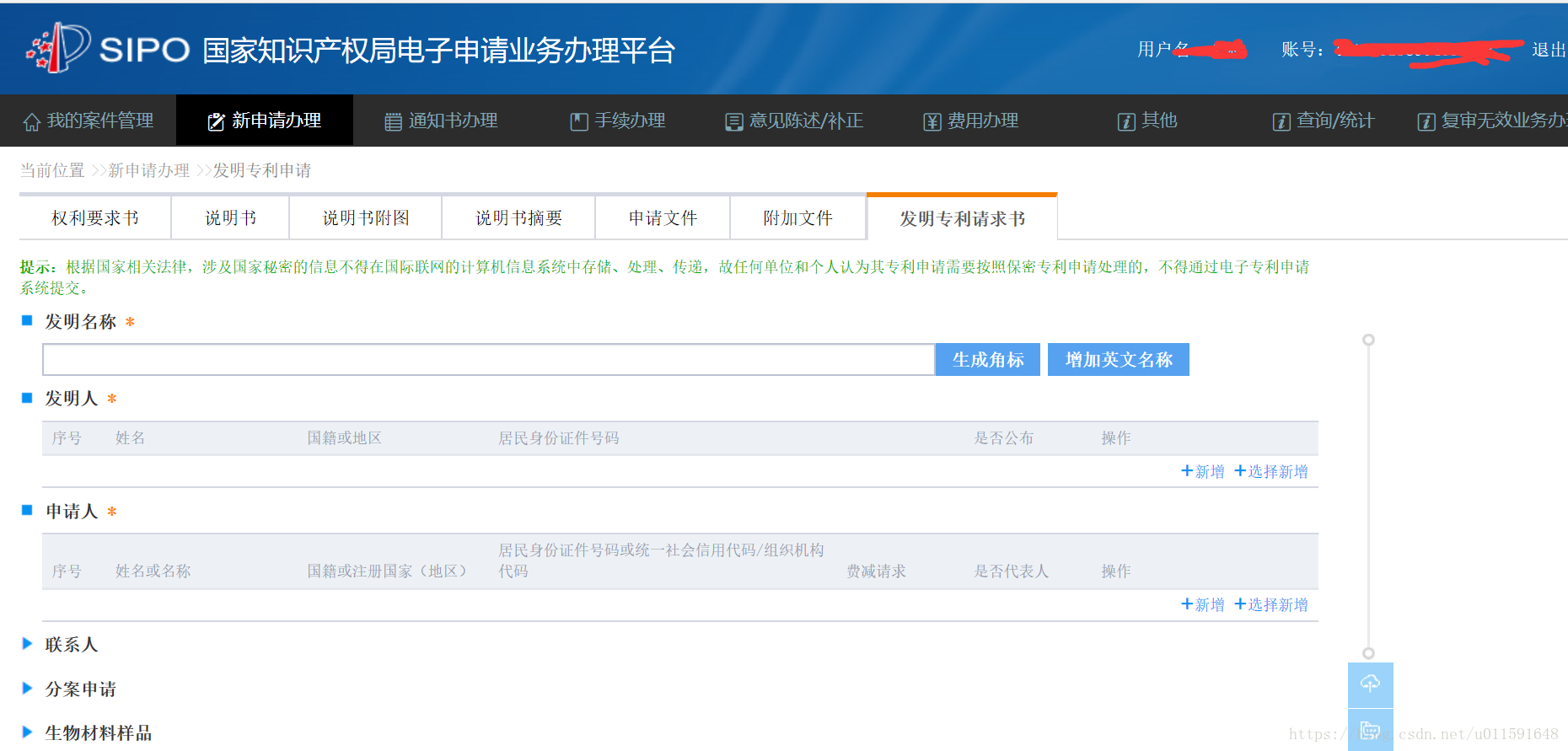This screenshot has width=1568, height=751.
Task: Click the edit icon beside 新申请办理
Action: [x=216, y=122]
